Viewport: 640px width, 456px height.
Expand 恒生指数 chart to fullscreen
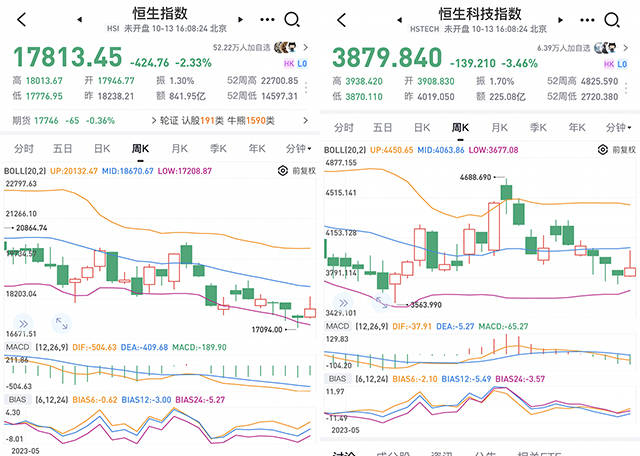(x=61, y=323)
